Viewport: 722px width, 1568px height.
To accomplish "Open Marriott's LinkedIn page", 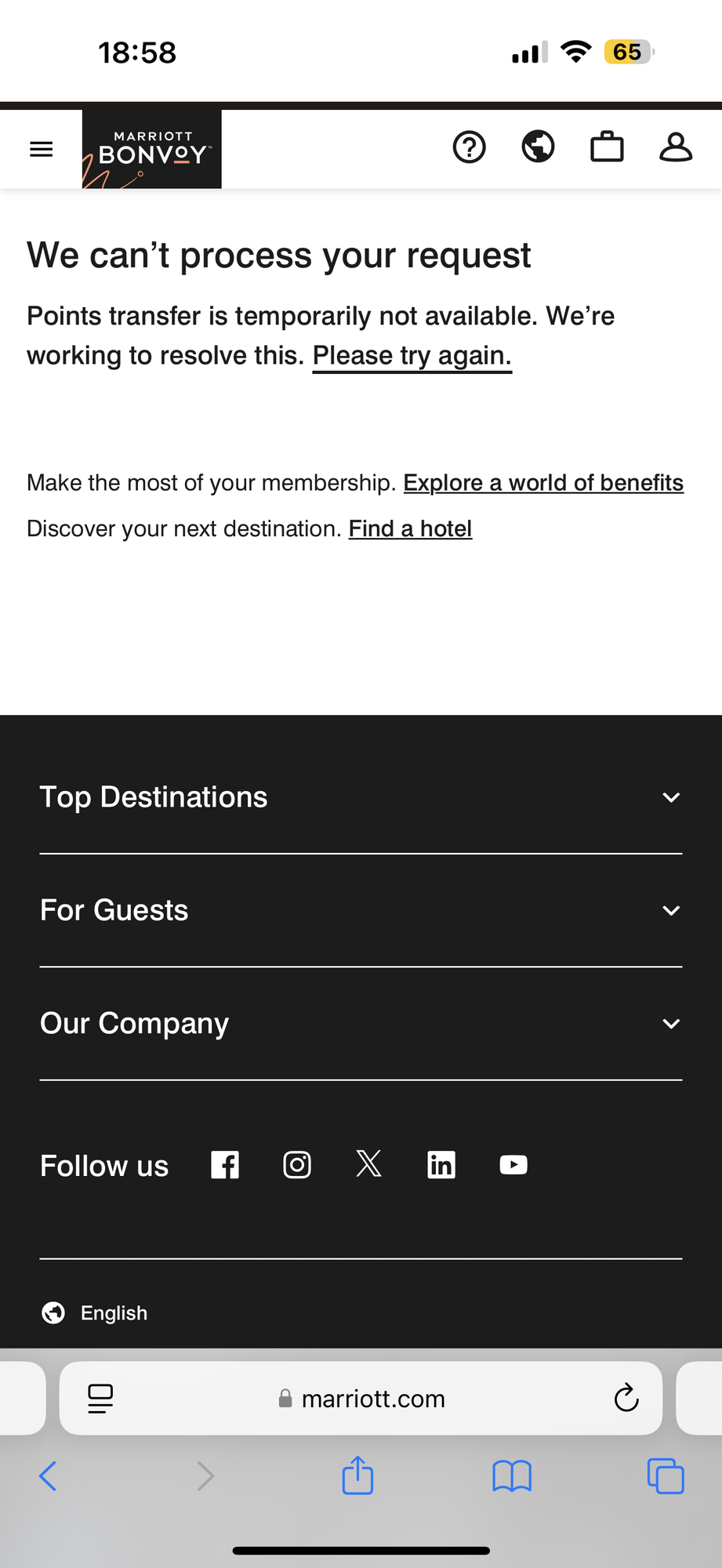I will (441, 1165).
